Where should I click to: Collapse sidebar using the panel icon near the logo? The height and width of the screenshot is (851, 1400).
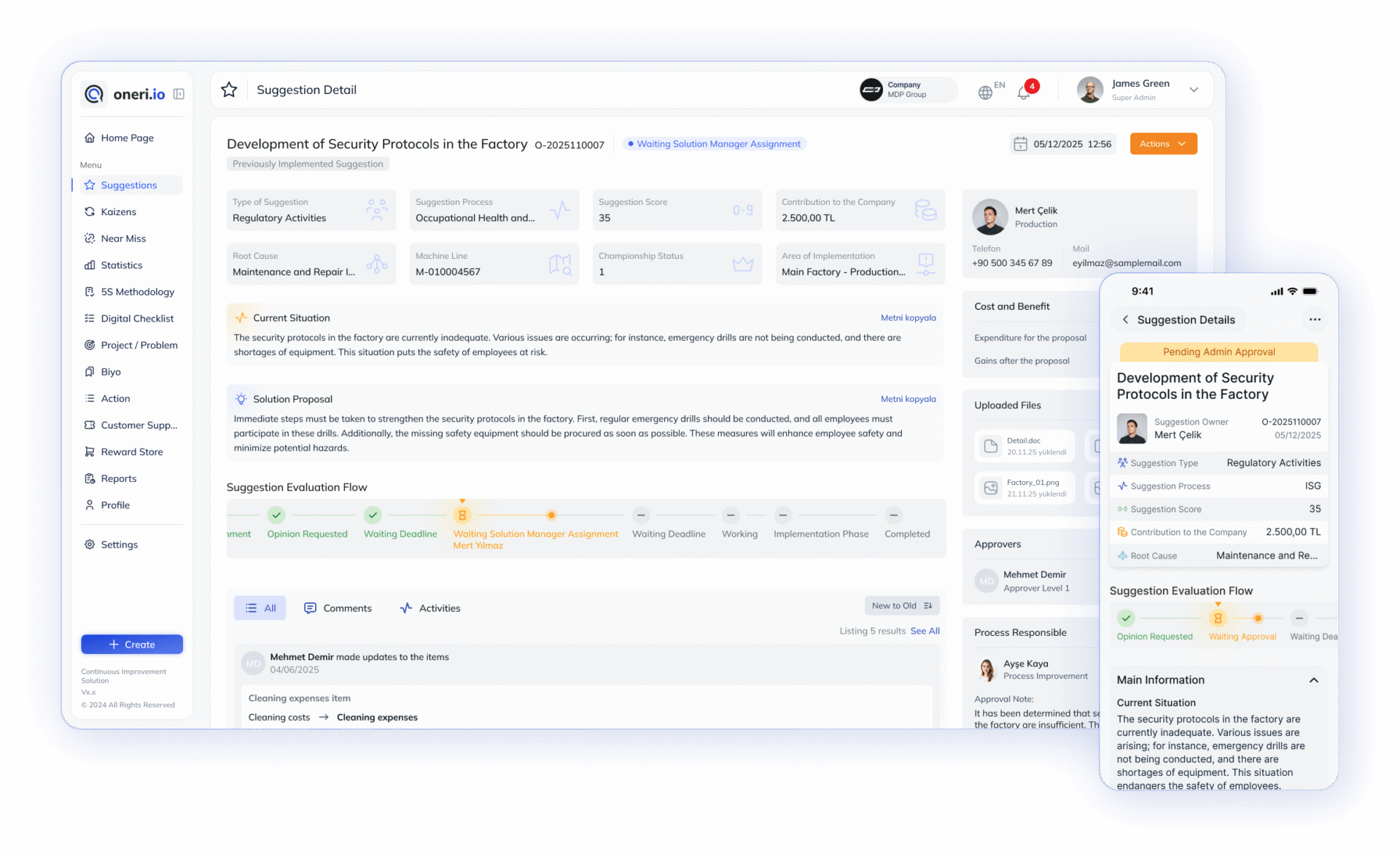pyautogui.click(x=179, y=94)
